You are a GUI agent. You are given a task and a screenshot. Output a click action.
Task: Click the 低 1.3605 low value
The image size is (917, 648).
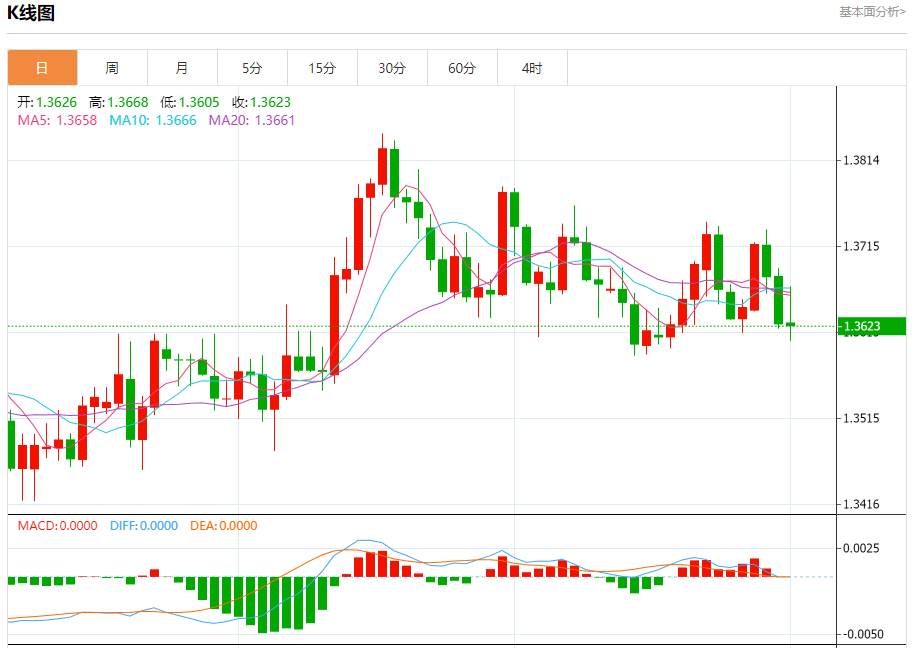point(190,102)
